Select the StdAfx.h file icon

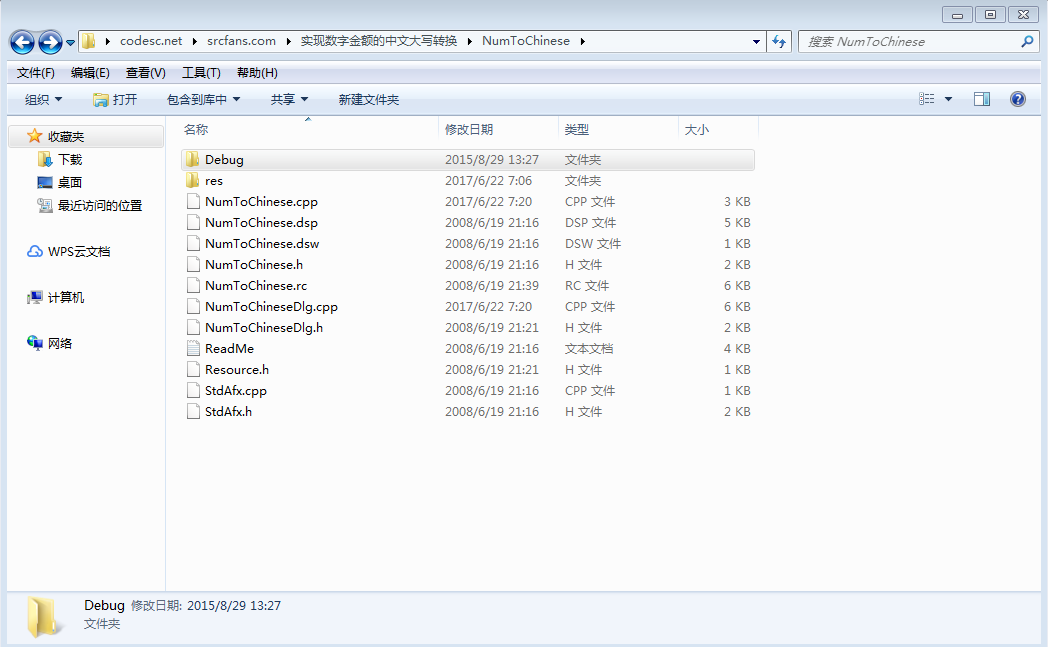click(x=193, y=411)
